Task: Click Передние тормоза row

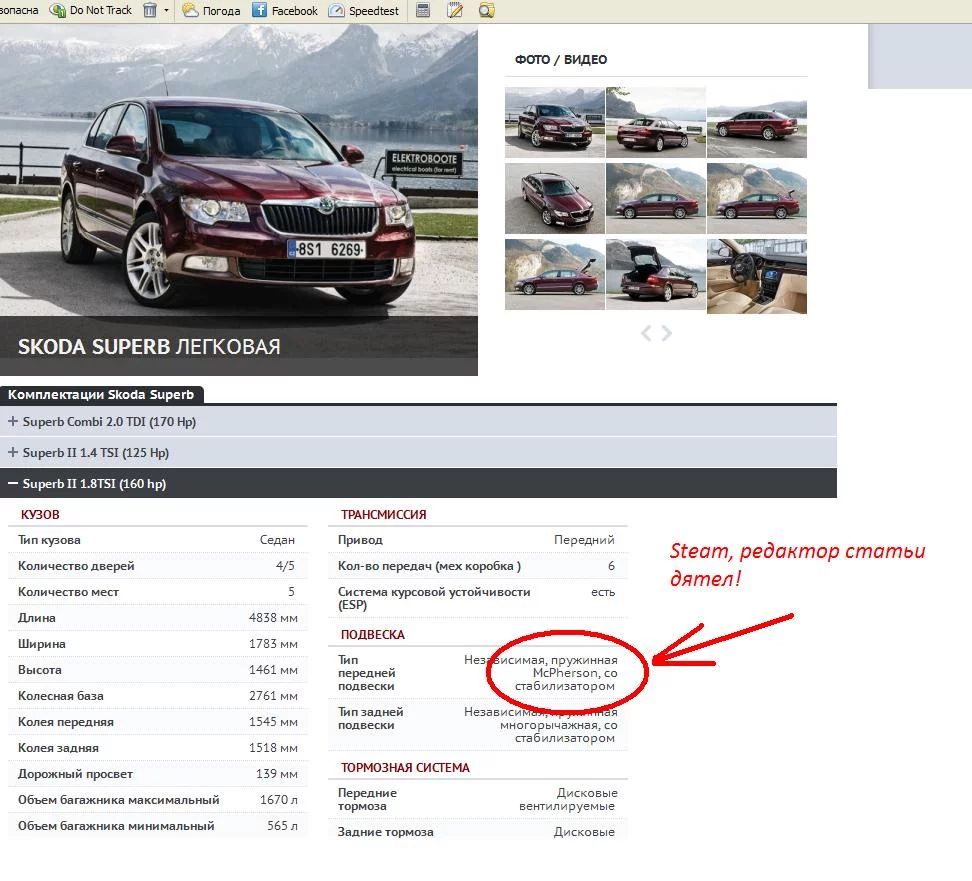Action: pos(478,800)
